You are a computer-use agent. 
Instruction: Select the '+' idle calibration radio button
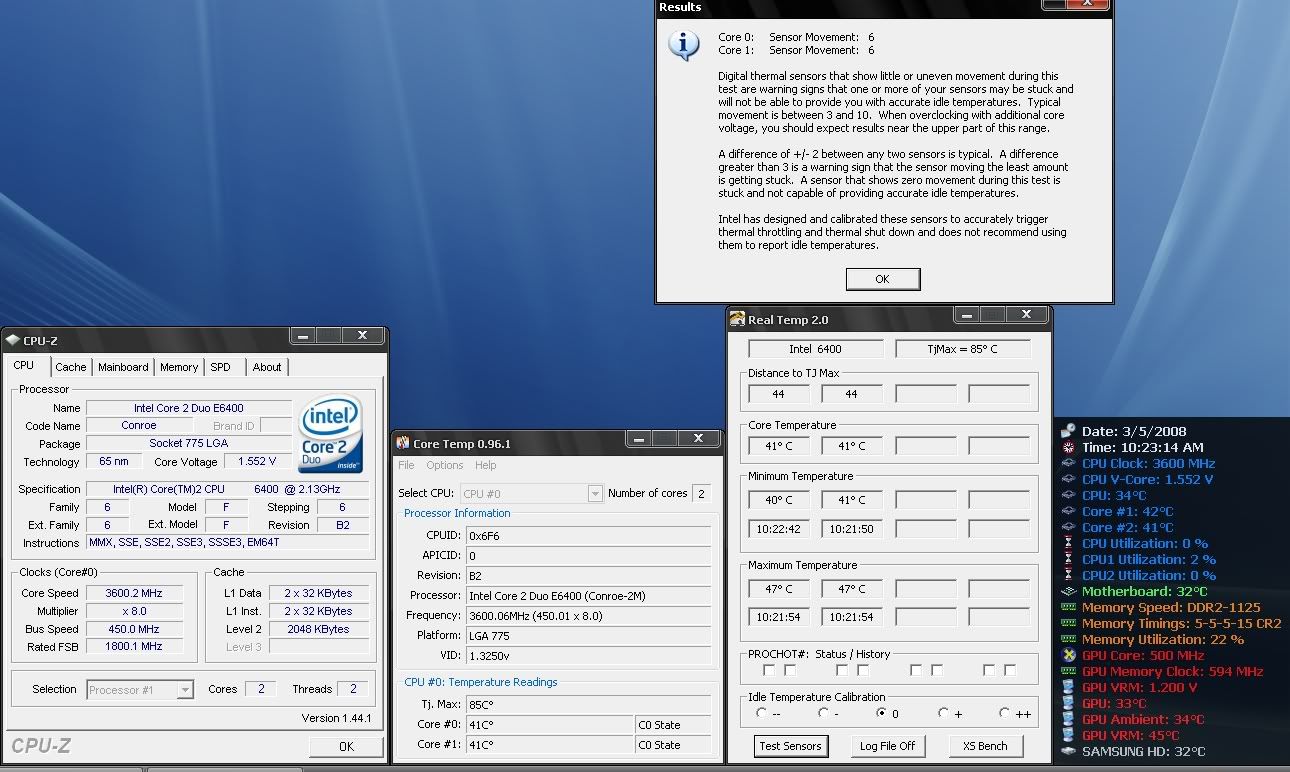click(943, 713)
